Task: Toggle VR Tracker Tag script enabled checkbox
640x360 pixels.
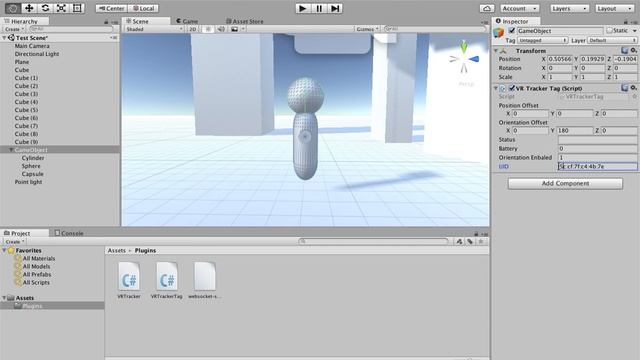Action: (511, 88)
